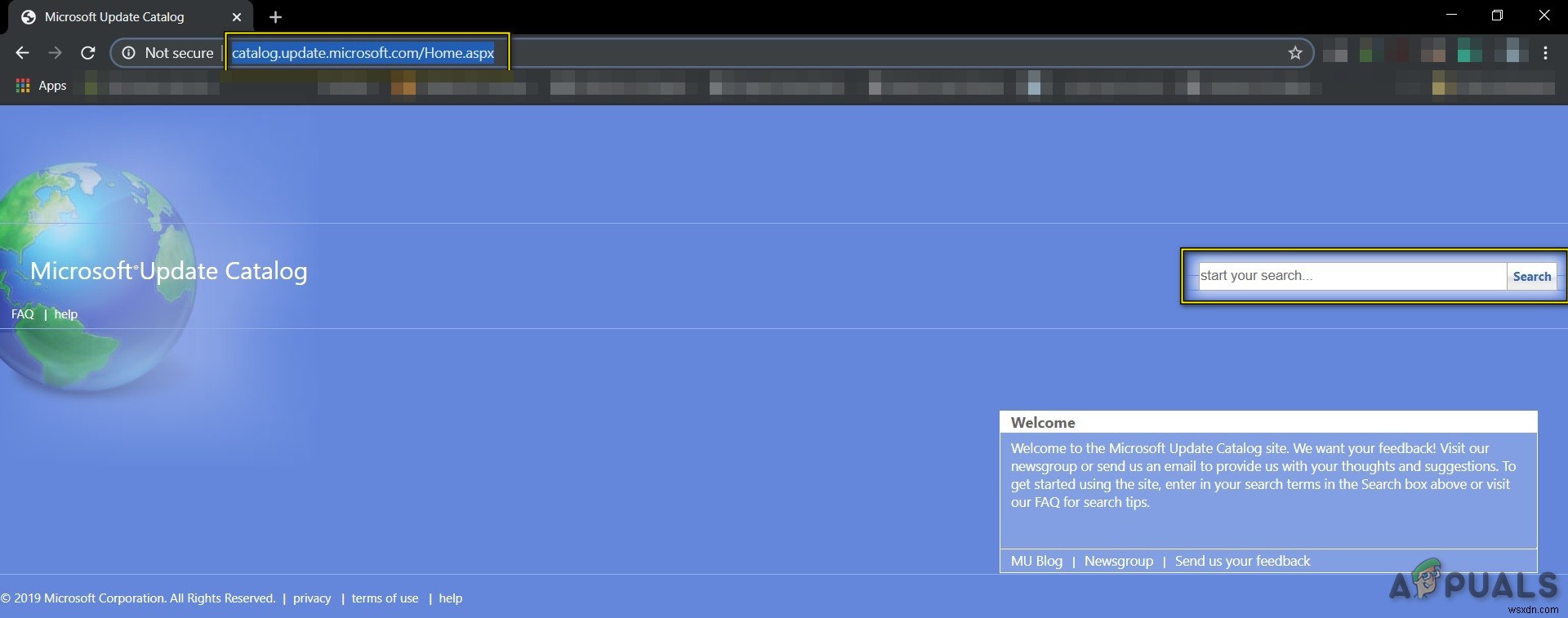Open the privacy link in footer
The image size is (1568, 618).
point(312,598)
